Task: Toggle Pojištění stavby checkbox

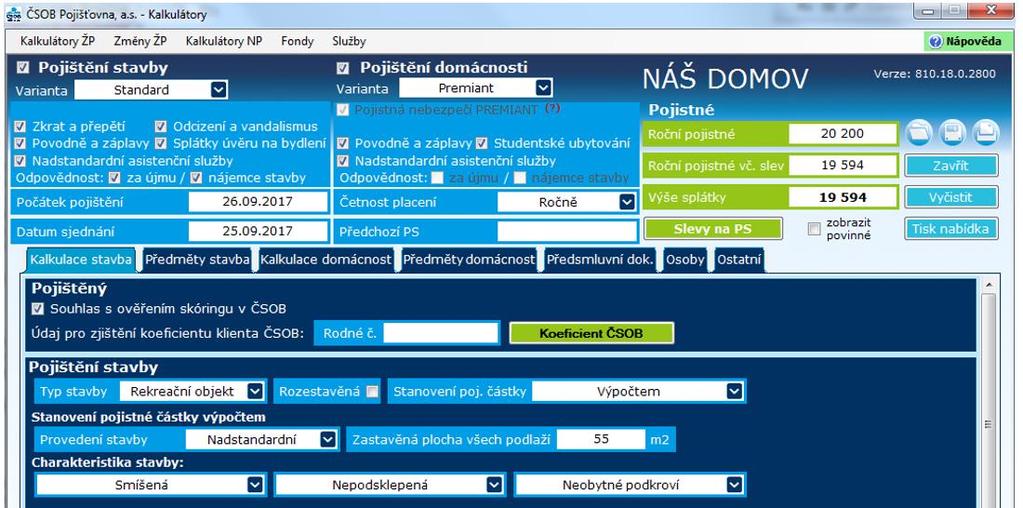Action: click(x=23, y=67)
